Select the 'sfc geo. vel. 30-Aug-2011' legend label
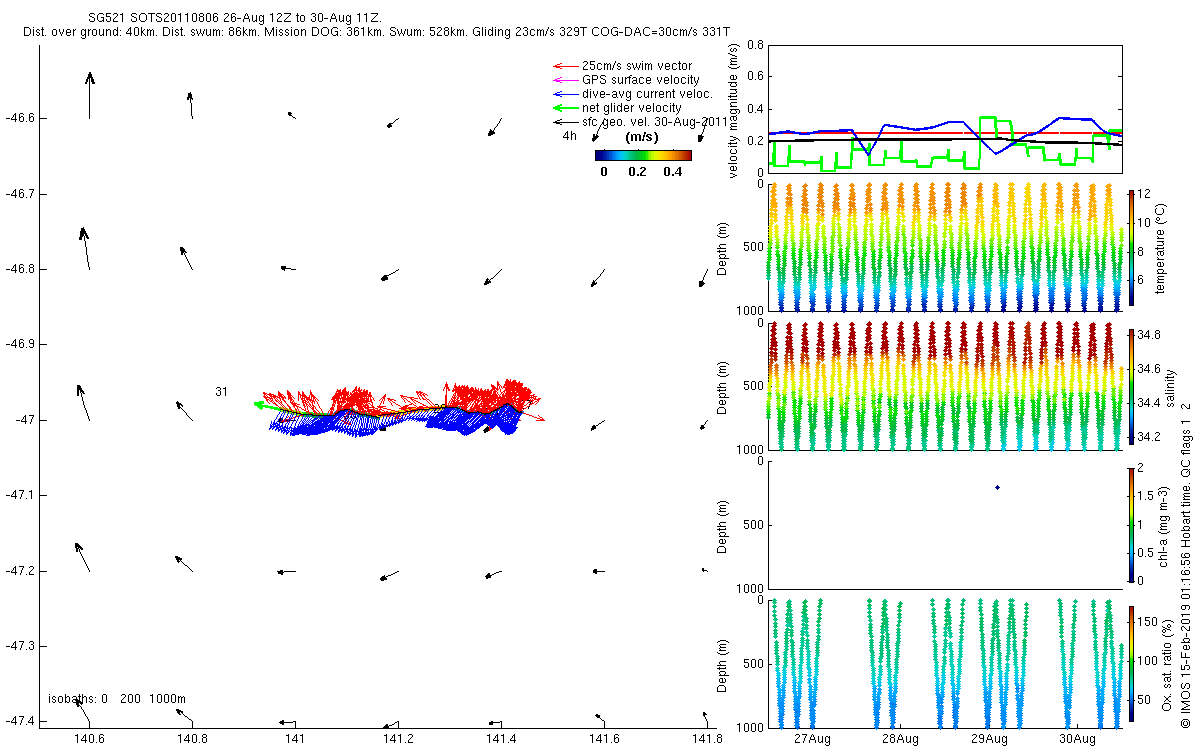The width and height of the screenshot is (1200, 750). click(x=654, y=122)
